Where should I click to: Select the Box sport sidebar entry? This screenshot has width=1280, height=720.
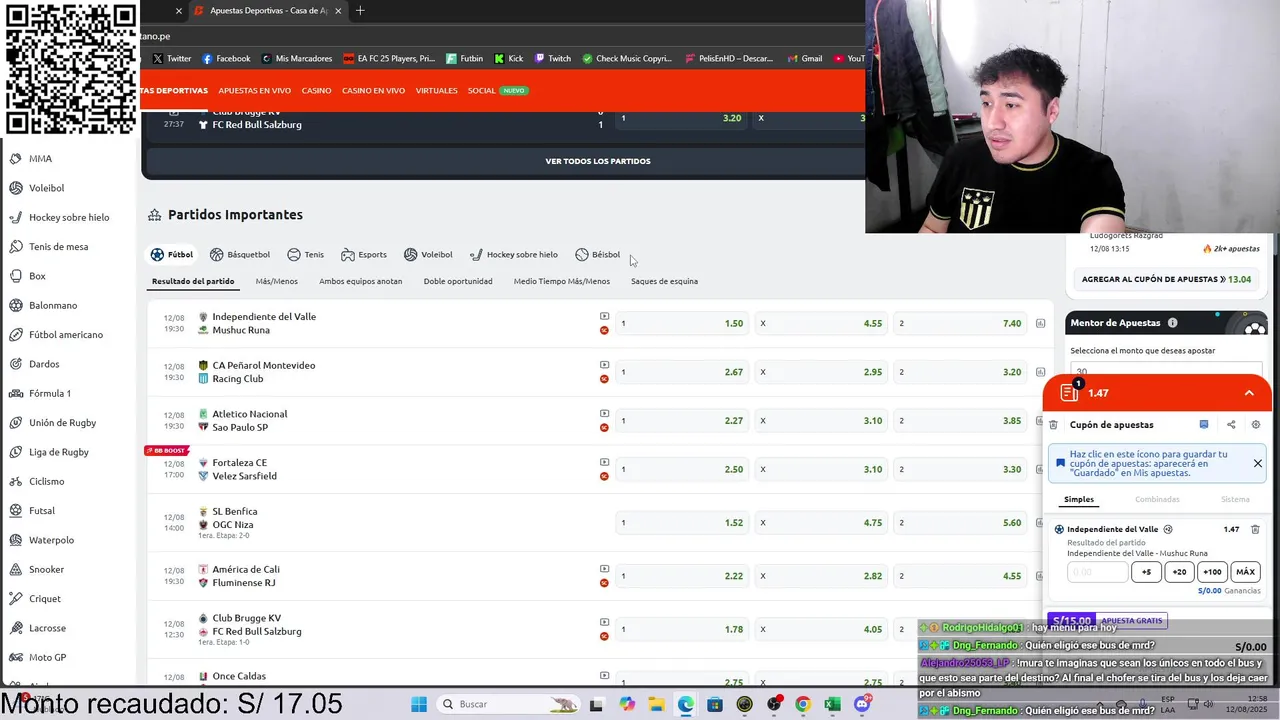[x=37, y=276]
